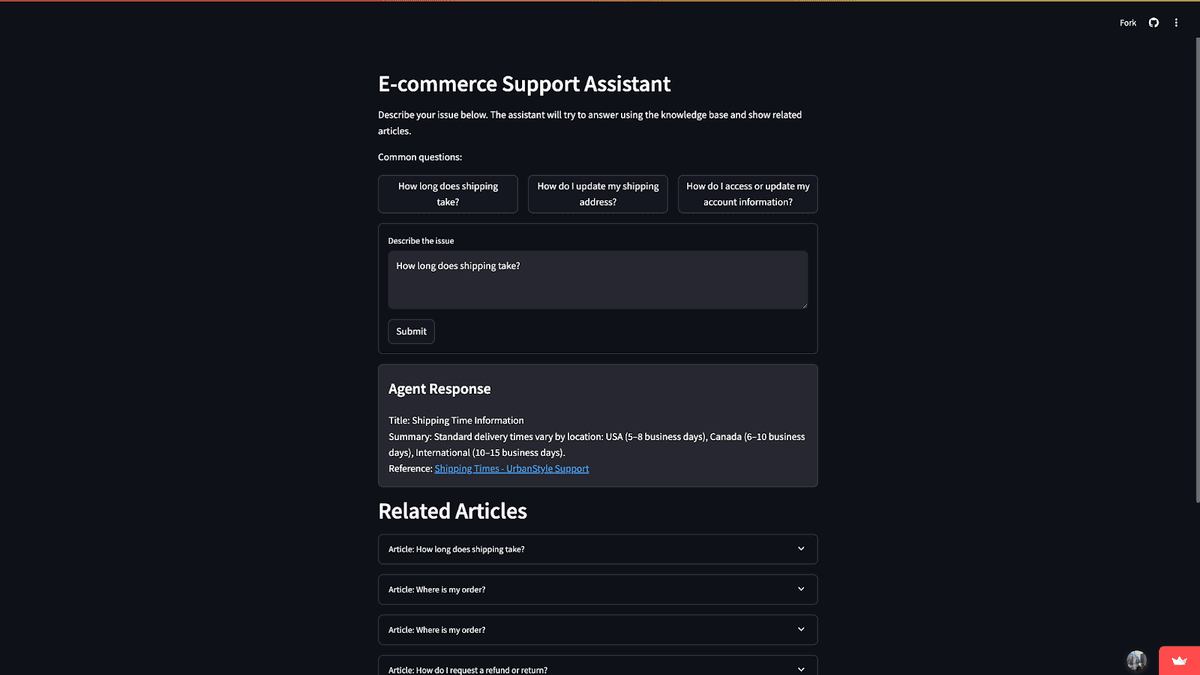The width and height of the screenshot is (1200, 675).
Task: Open the Shipping Times - UrbanStyle Support link
Action: coord(511,469)
